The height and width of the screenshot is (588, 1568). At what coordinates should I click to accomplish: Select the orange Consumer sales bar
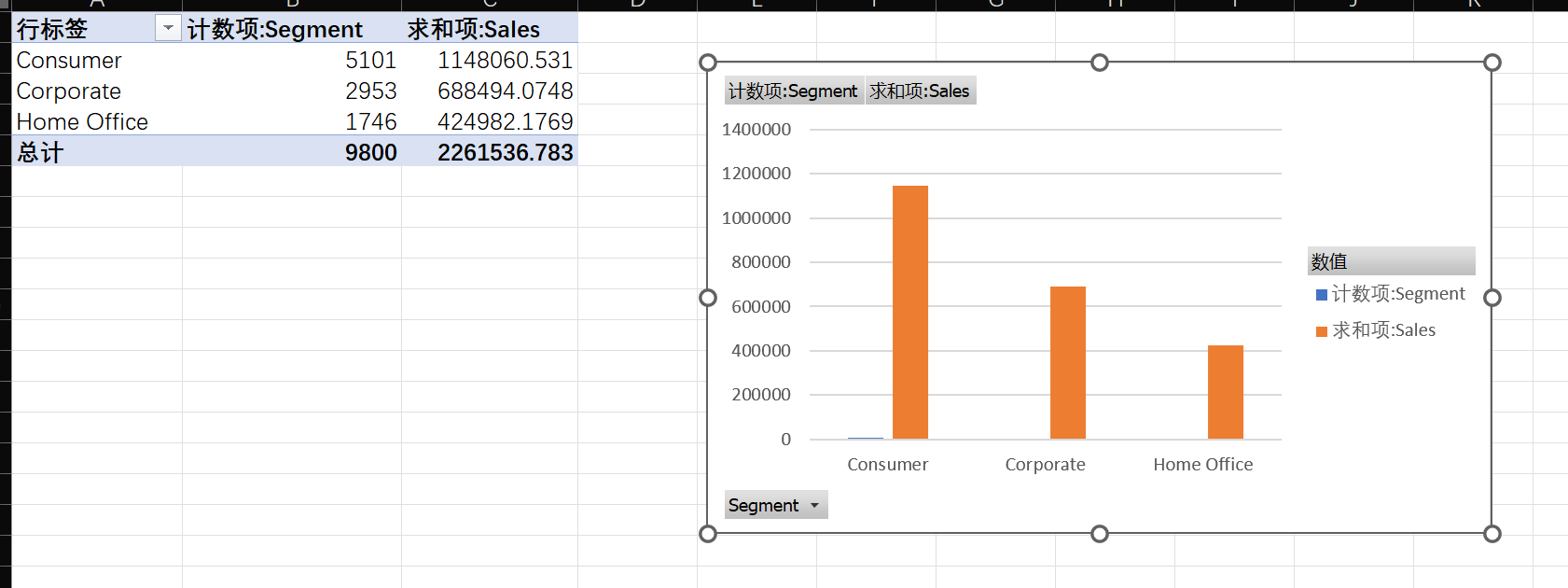pos(910,312)
